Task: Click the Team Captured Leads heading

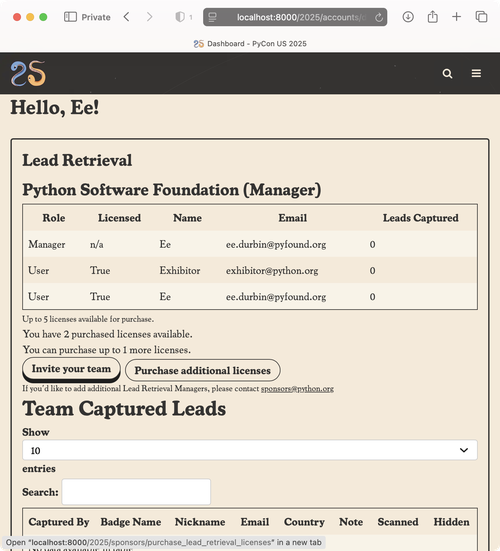Action: pyautogui.click(x=124, y=409)
